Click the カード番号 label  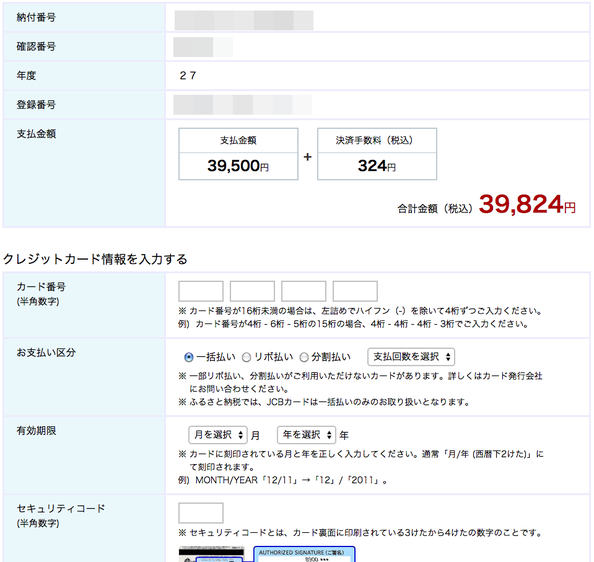tap(41, 287)
